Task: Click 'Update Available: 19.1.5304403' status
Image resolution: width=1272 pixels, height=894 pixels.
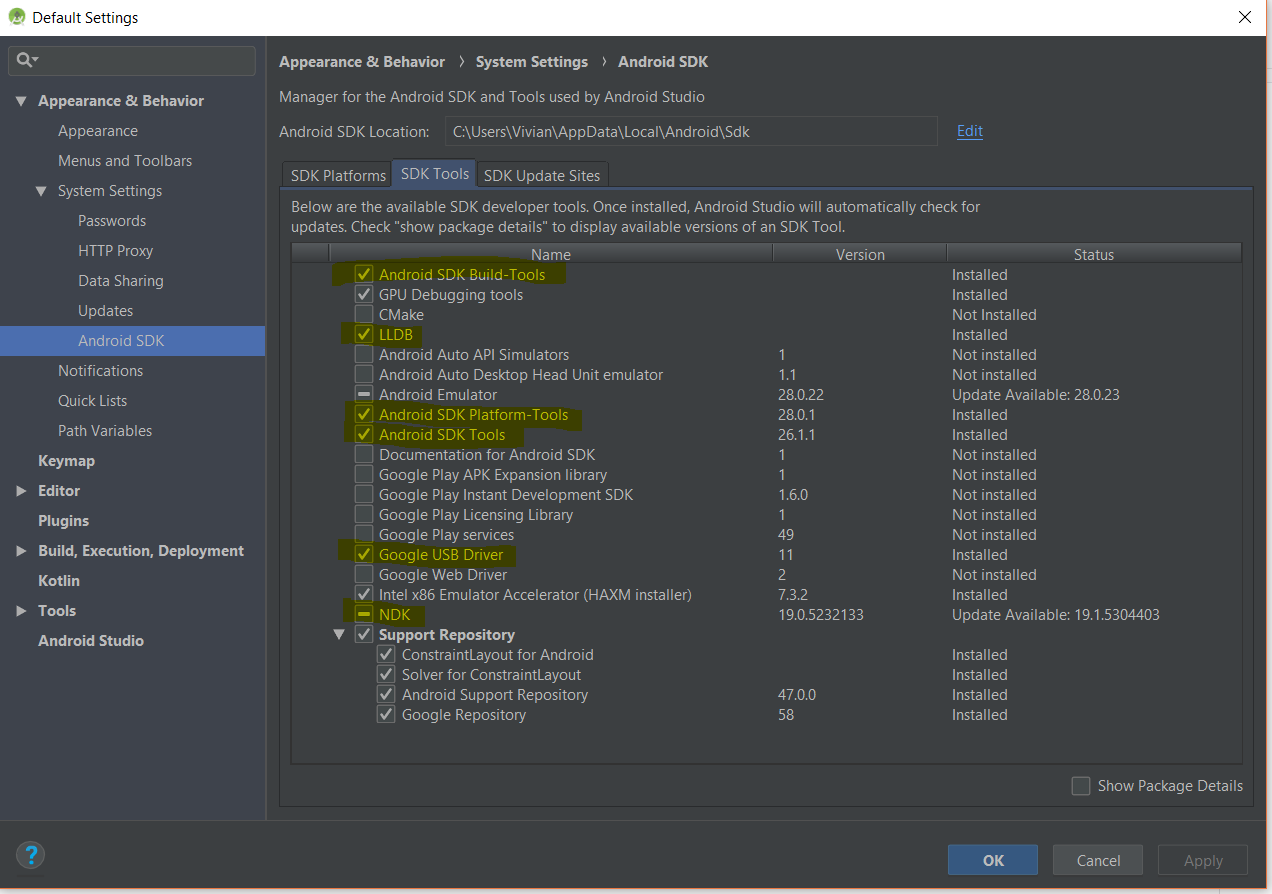Action: (1056, 614)
